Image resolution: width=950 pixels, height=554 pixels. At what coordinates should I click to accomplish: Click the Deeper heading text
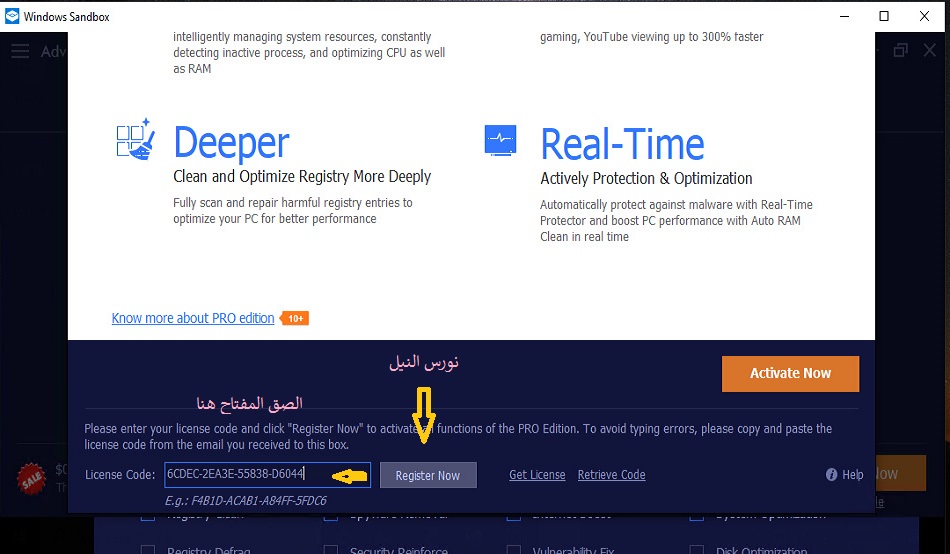coord(231,143)
